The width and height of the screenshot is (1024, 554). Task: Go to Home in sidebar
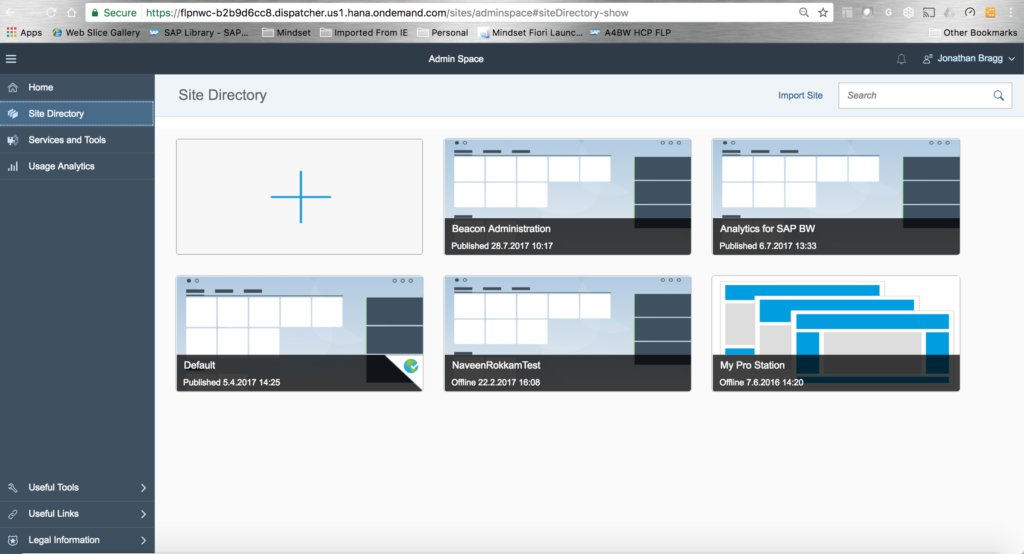click(77, 87)
